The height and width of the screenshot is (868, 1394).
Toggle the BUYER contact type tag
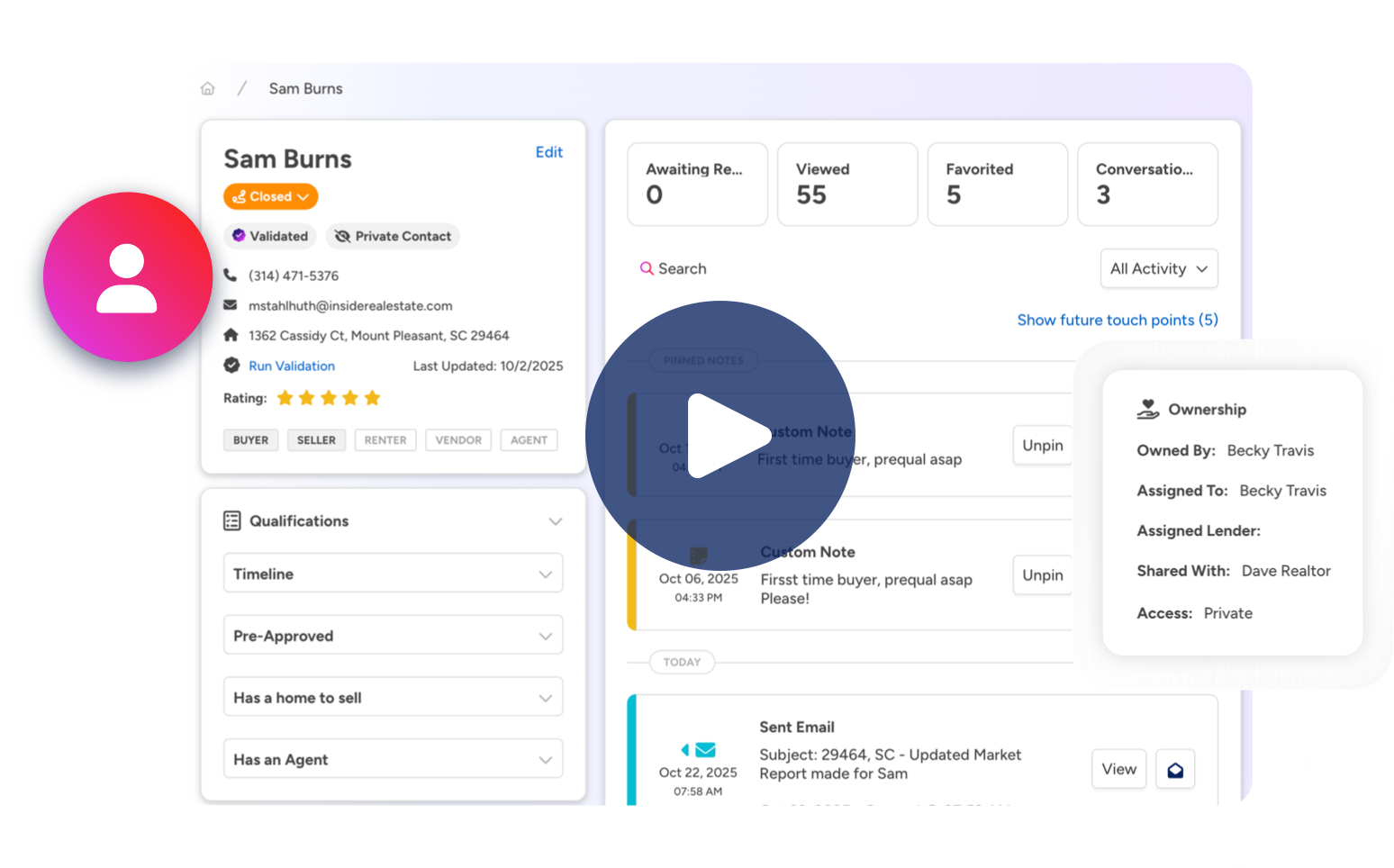click(x=250, y=440)
